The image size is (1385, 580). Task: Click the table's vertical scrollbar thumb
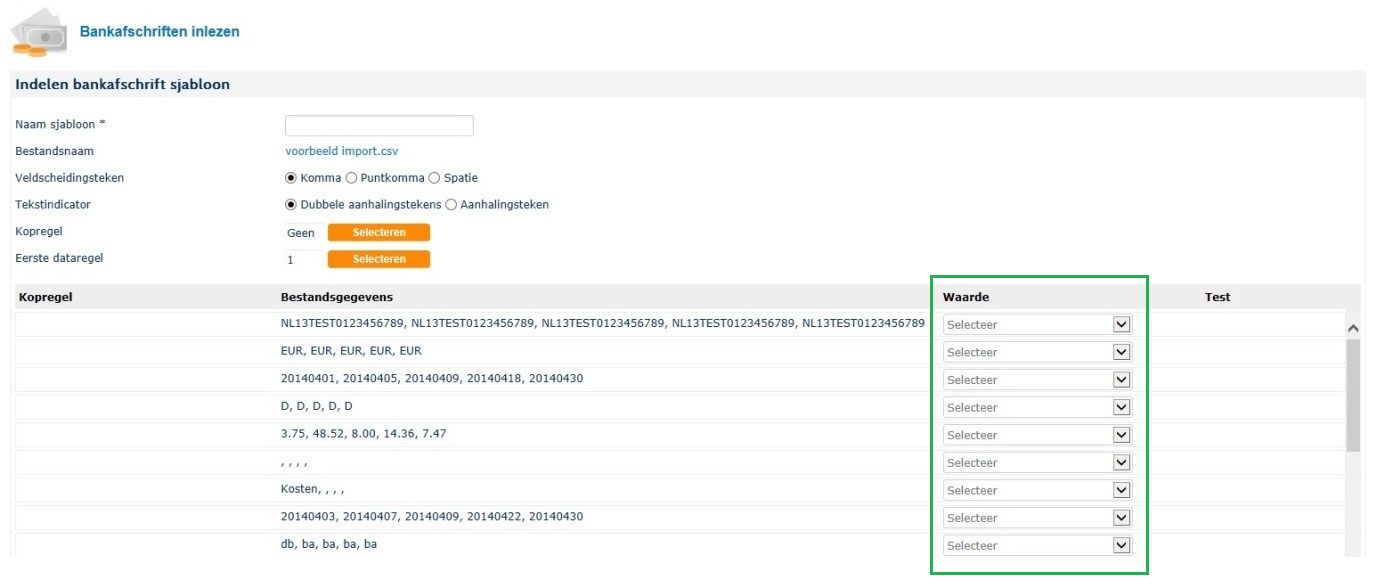tap(1353, 395)
